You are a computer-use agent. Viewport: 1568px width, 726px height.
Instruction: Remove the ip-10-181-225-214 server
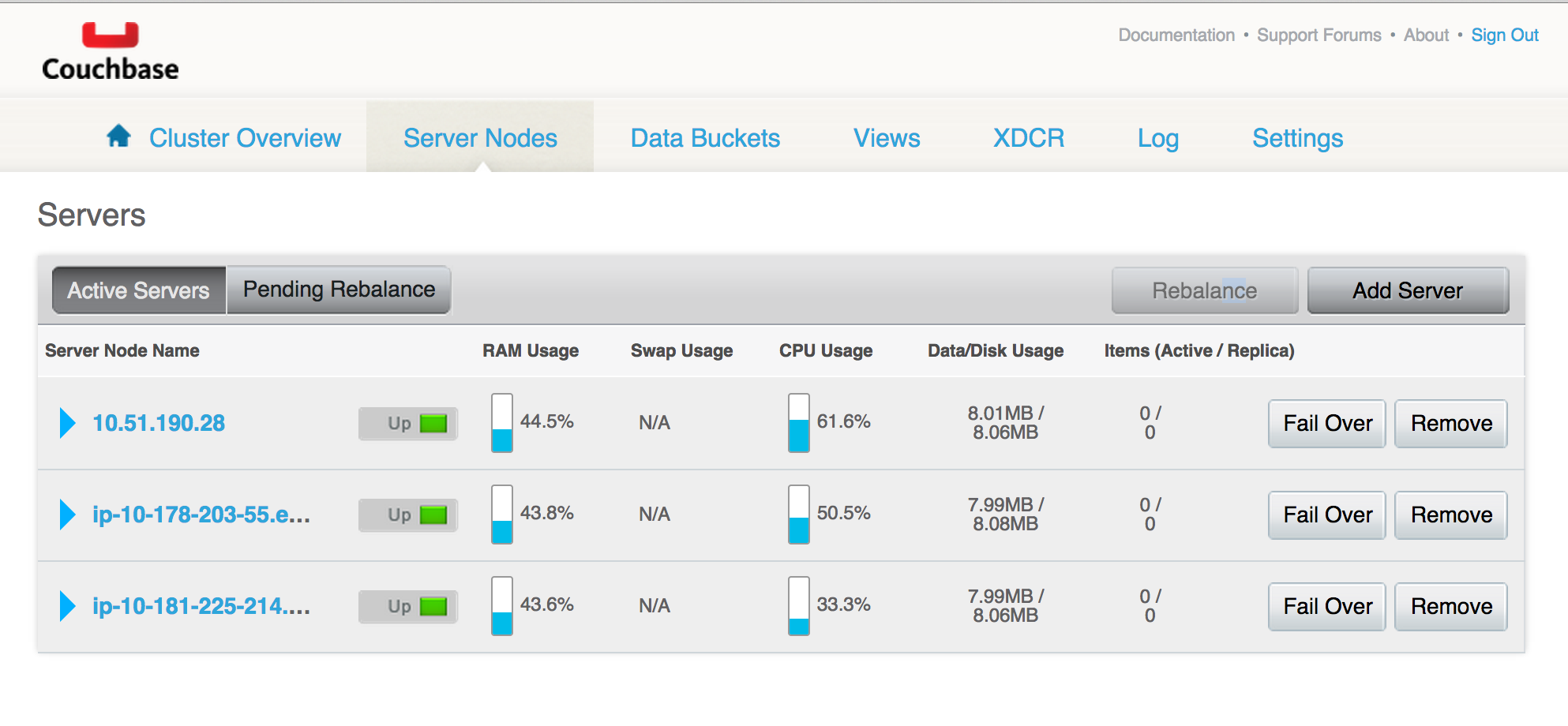click(x=1450, y=607)
